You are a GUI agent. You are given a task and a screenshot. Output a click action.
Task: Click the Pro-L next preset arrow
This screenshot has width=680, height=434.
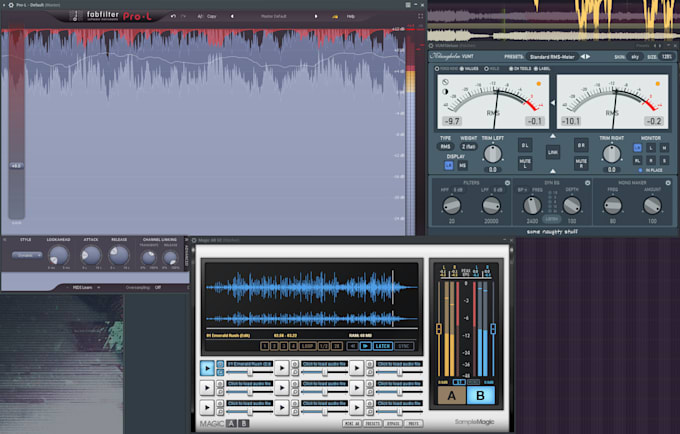coord(318,17)
